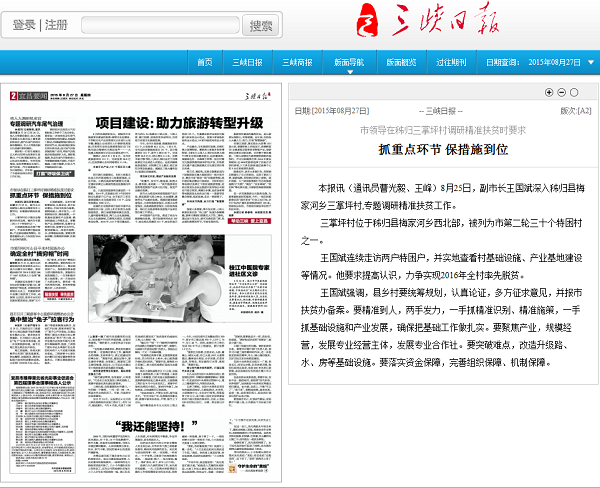Click the 注册 register link
The width and height of the screenshot is (600, 488).
(57, 26)
